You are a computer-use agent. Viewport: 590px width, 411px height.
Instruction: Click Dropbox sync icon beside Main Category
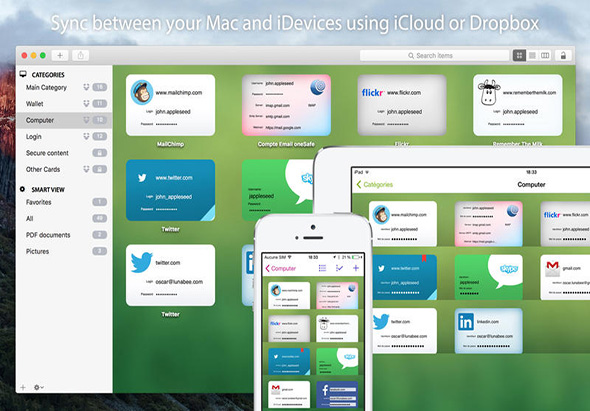(x=86, y=87)
